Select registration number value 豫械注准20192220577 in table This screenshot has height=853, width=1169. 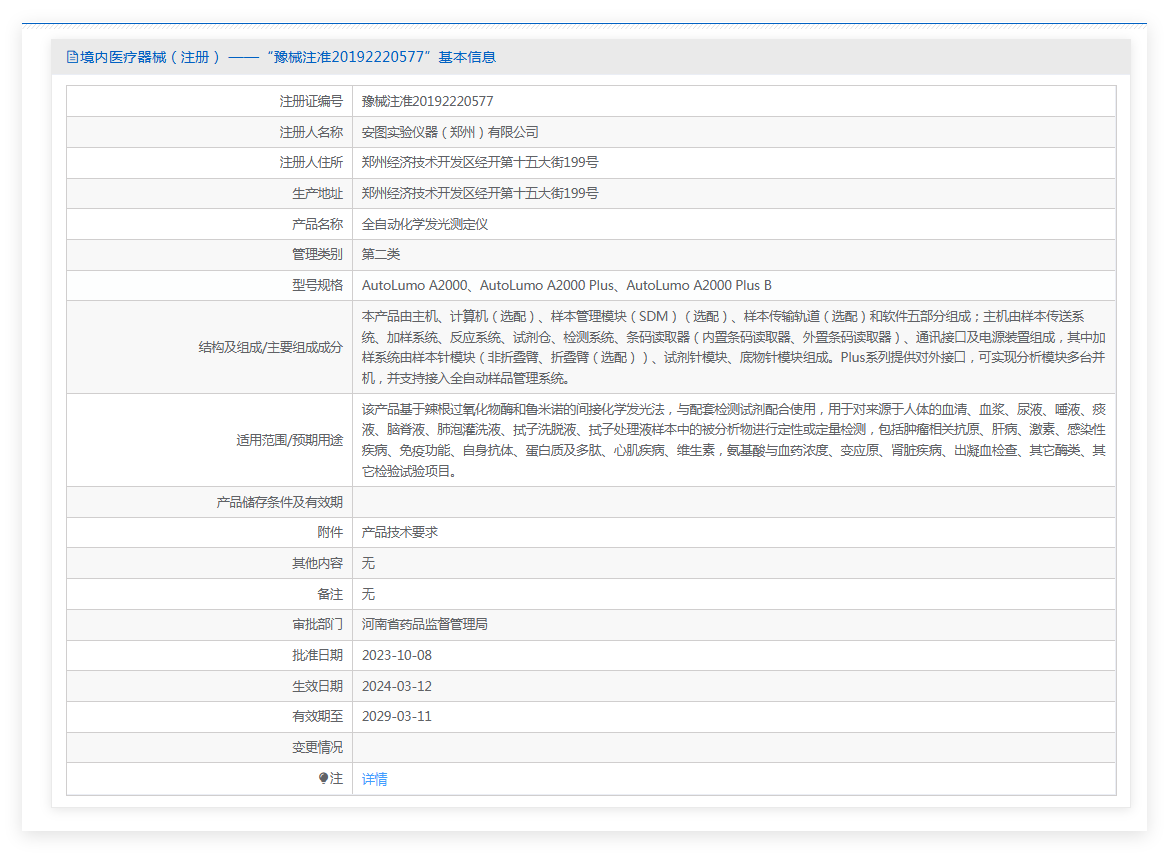pos(427,101)
